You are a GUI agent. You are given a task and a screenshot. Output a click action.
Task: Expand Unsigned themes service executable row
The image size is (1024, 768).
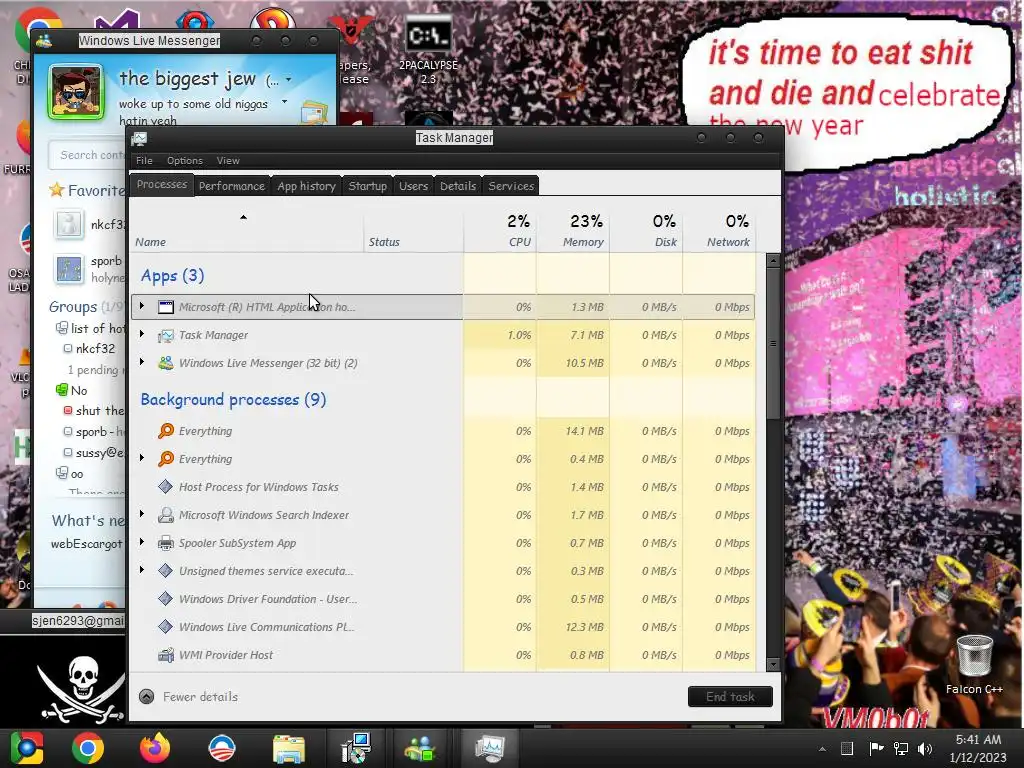(142, 570)
